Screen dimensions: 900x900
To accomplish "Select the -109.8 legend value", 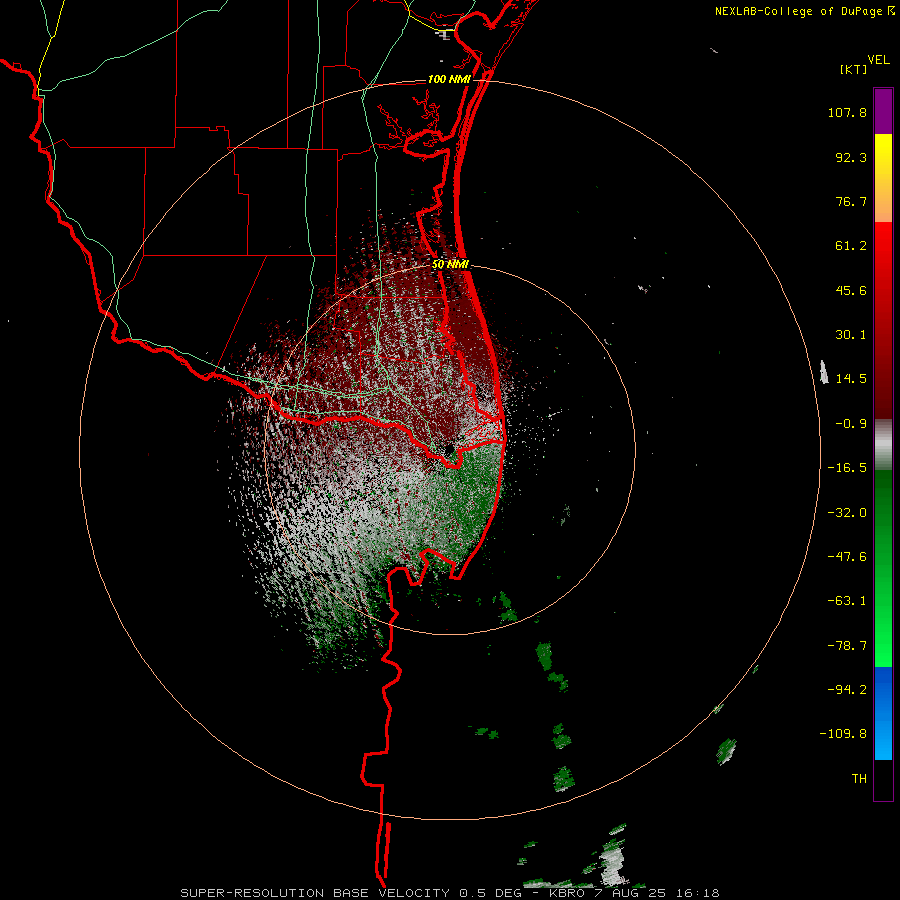I will coord(843,734).
